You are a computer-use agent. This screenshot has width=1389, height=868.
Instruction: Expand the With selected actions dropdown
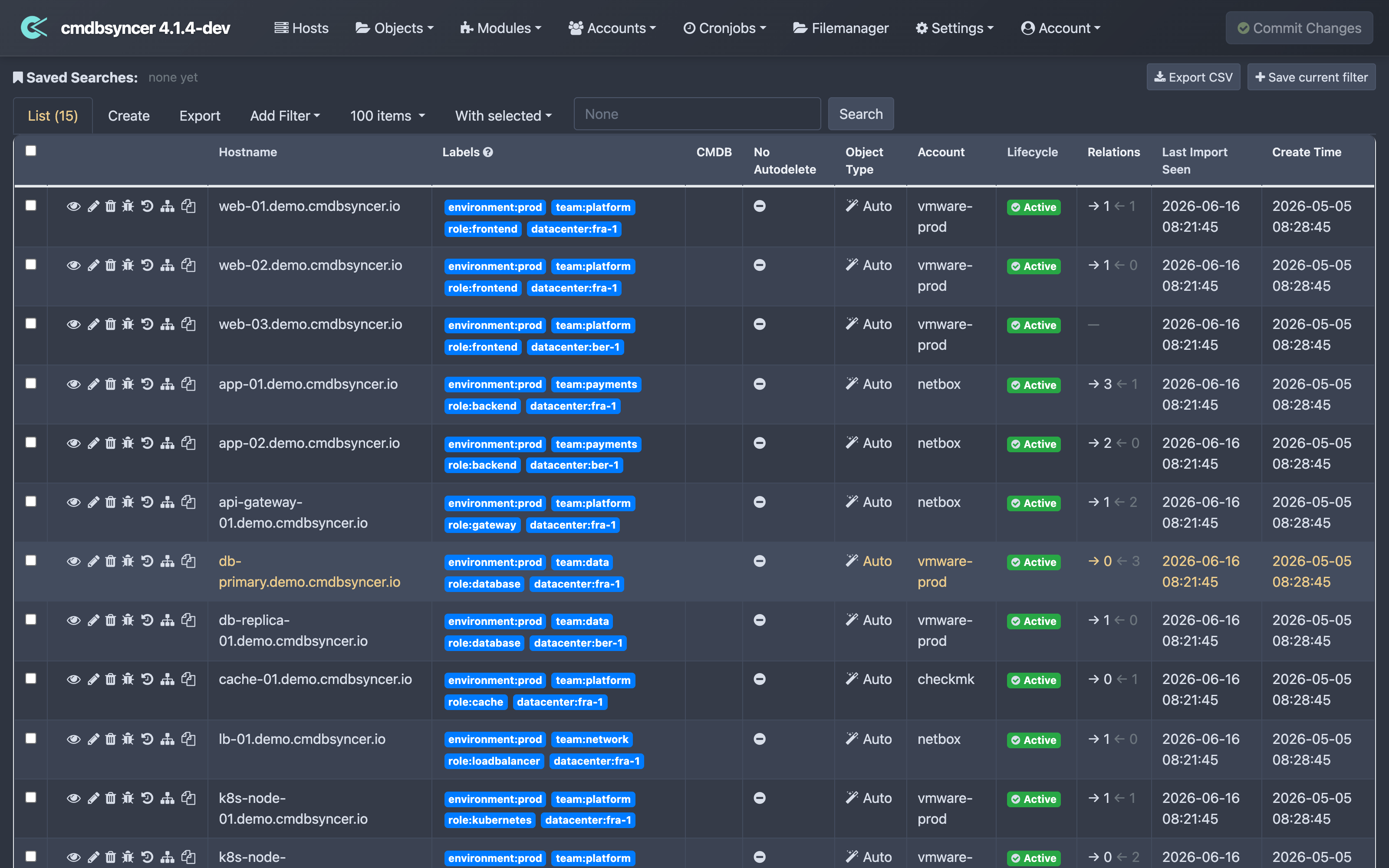(x=503, y=116)
